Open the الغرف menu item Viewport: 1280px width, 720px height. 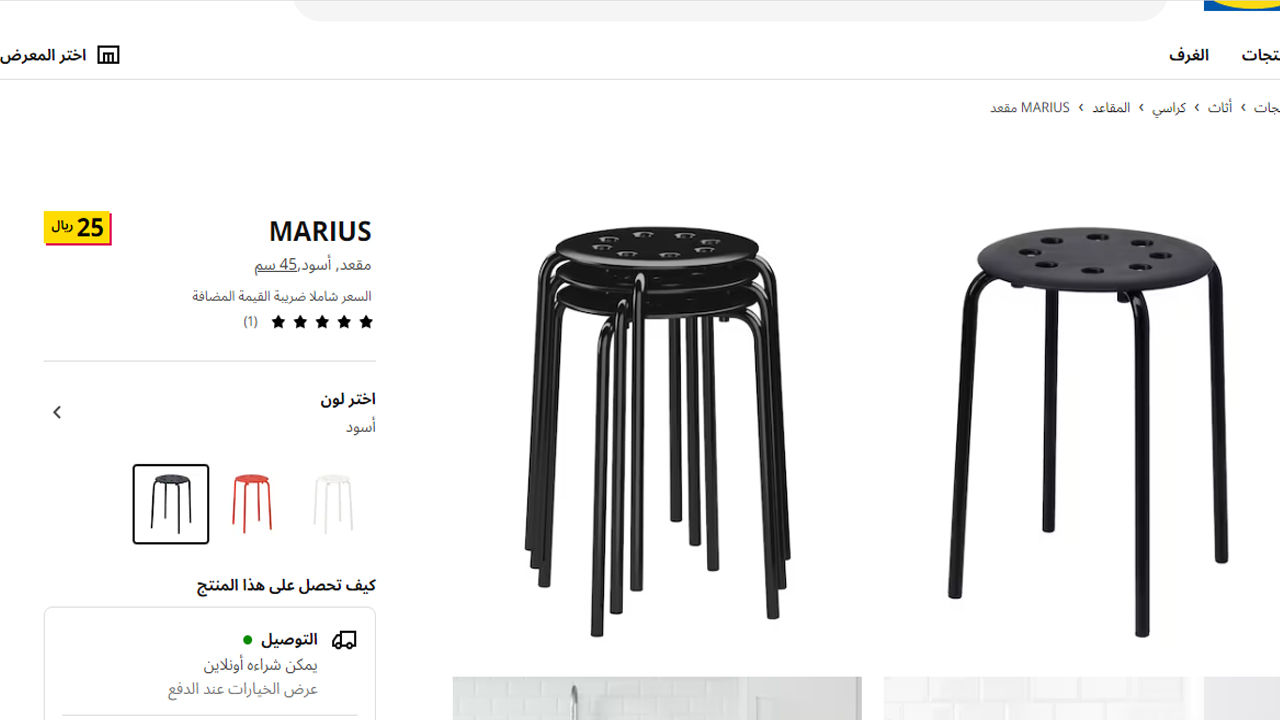pos(1189,55)
